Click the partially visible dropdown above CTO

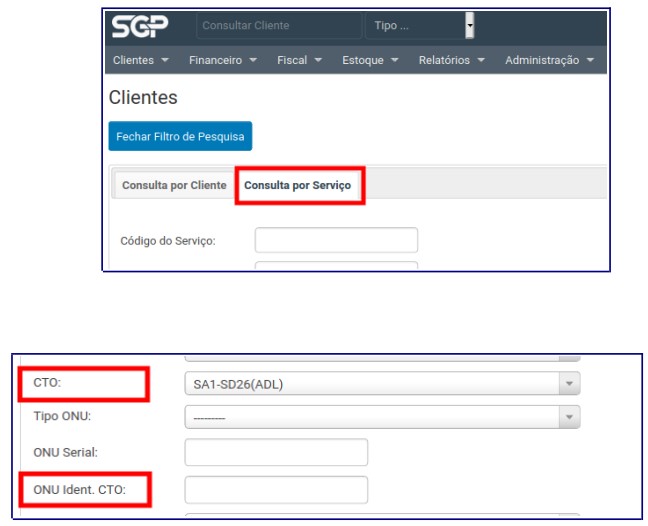(x=381, y=356)
